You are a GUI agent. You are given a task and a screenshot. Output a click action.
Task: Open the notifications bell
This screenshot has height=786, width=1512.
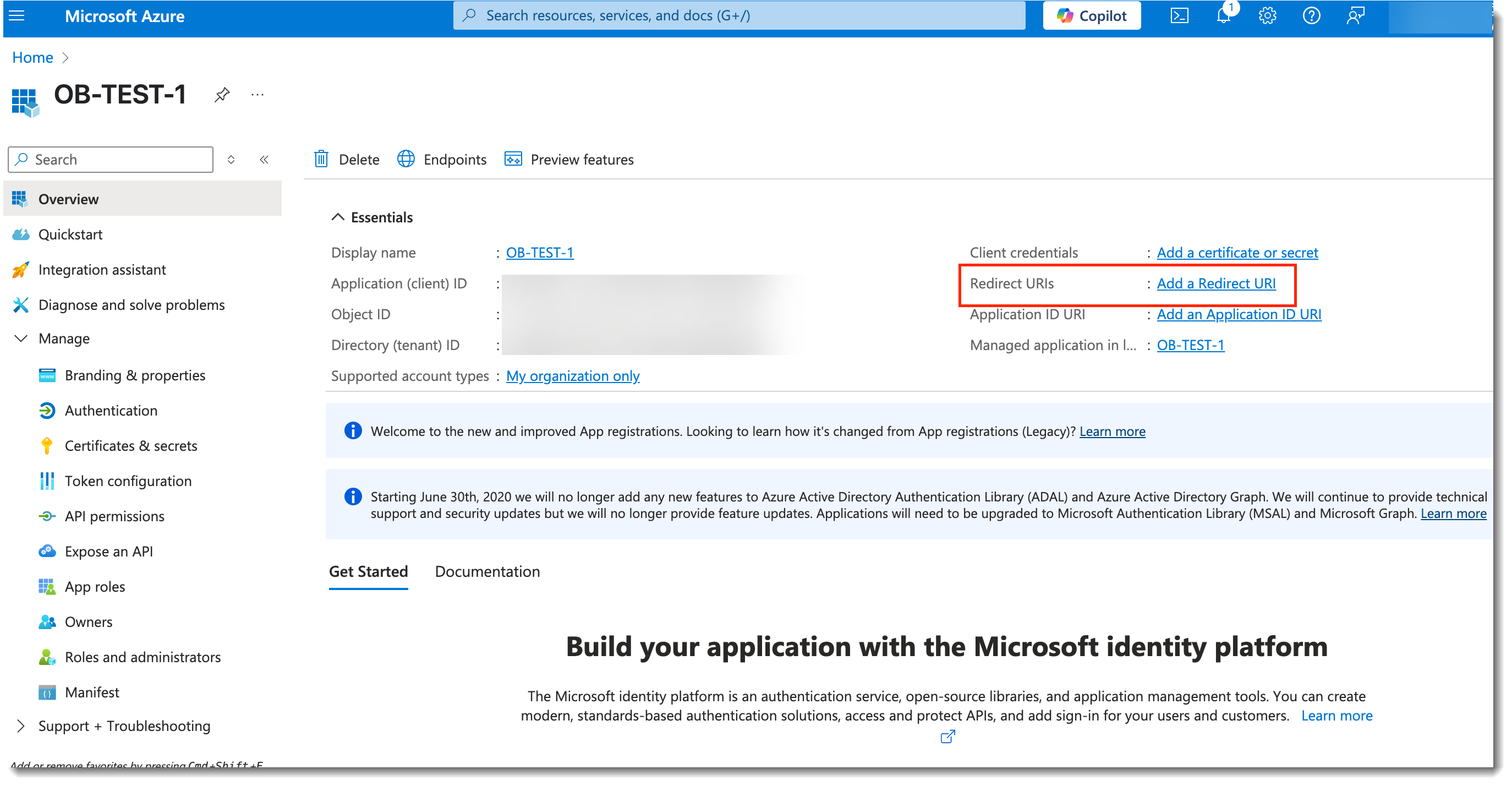tap(1223, 16)
